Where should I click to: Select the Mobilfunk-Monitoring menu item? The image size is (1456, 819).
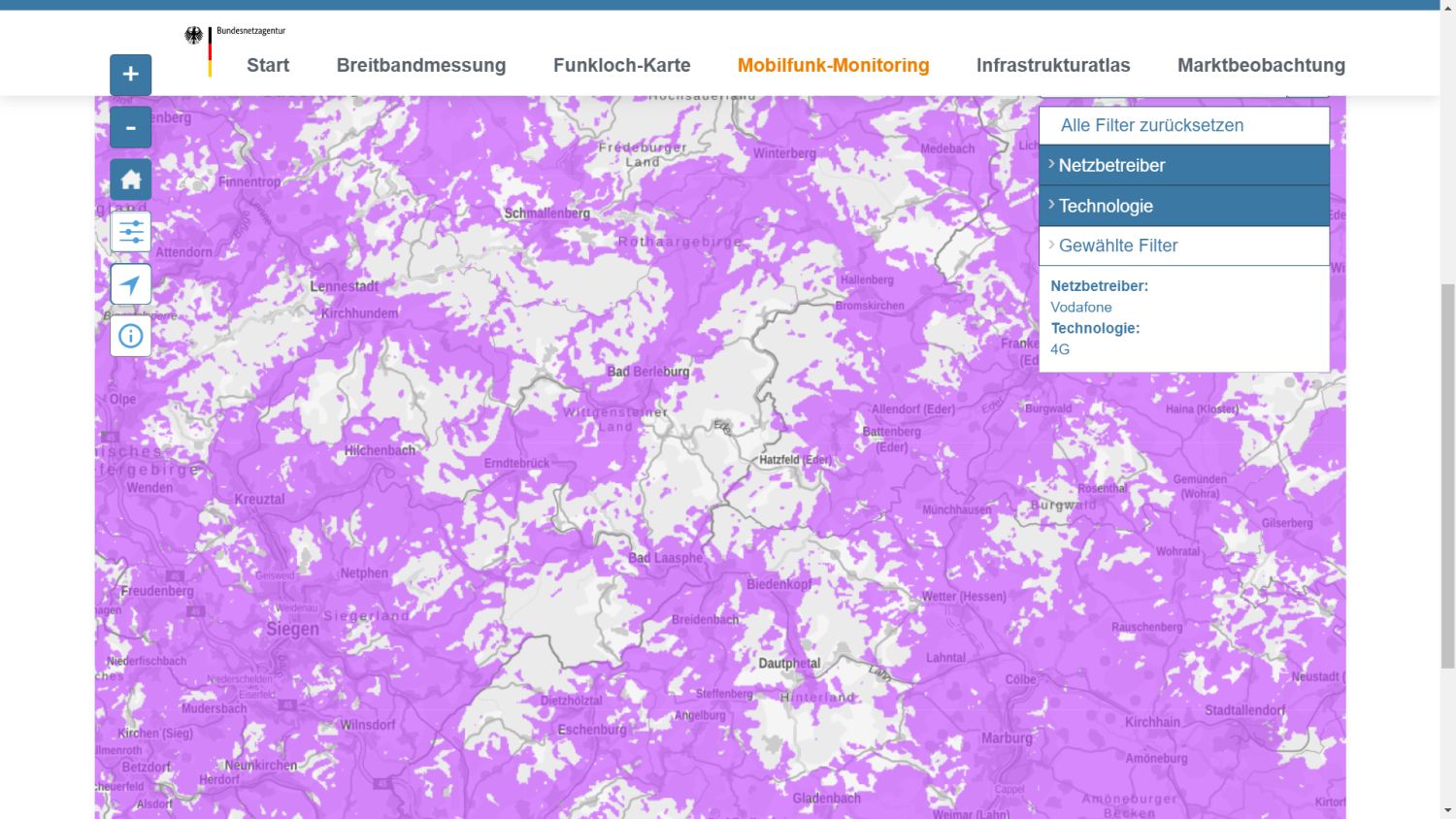[833, 65]
